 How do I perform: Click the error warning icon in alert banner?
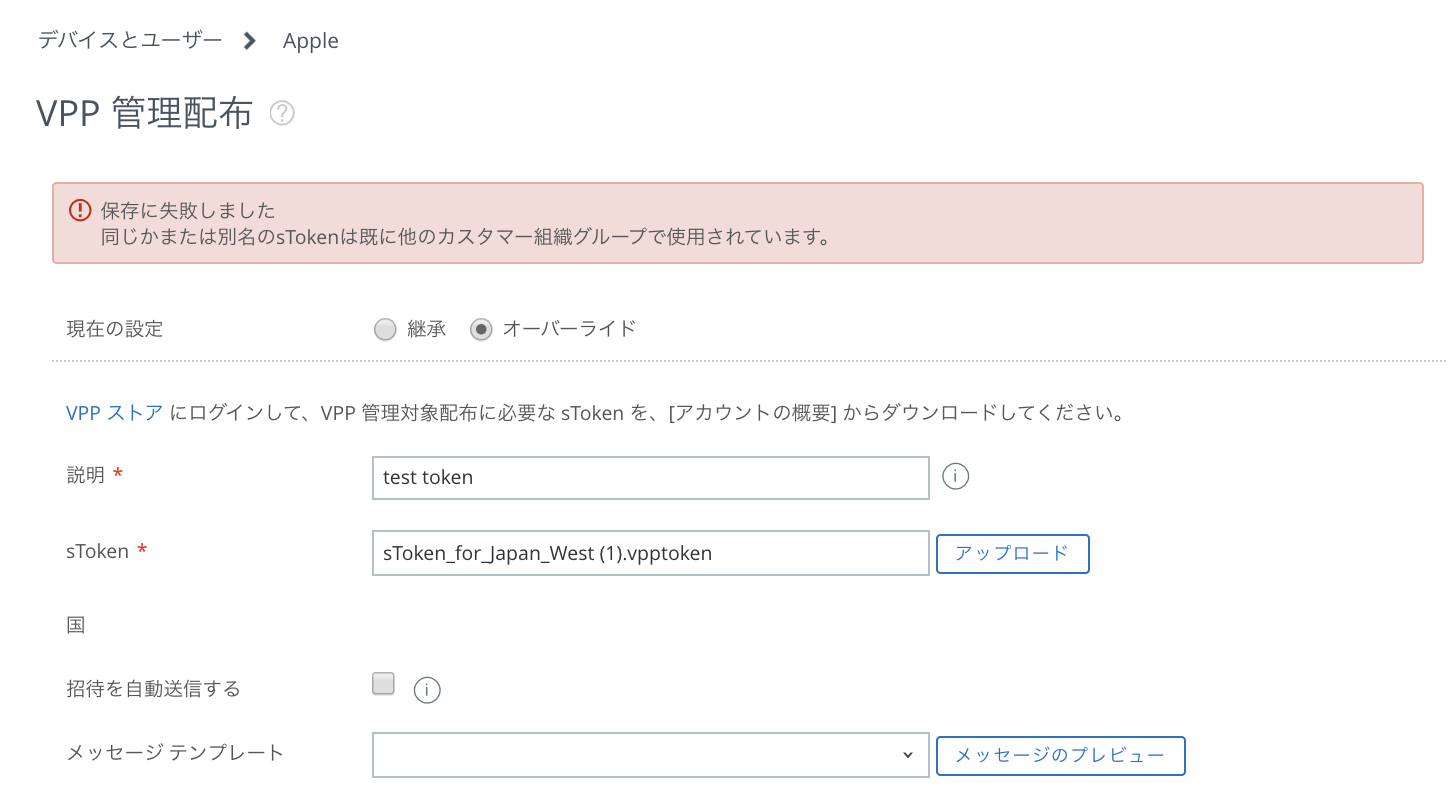[x=80, y=210]
